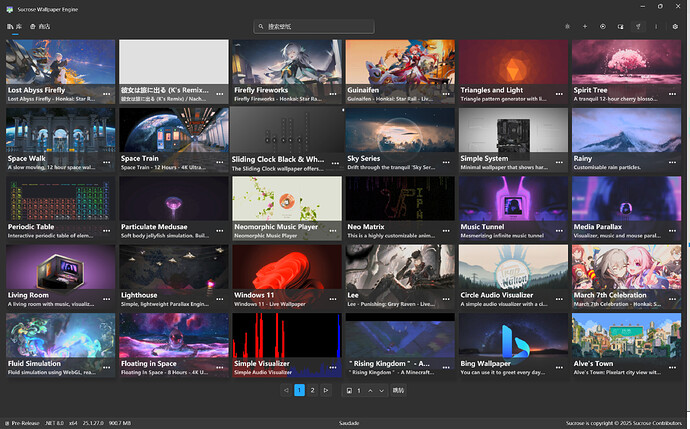
Task: Switch to the 库 library tab
Action: point(14,26)
